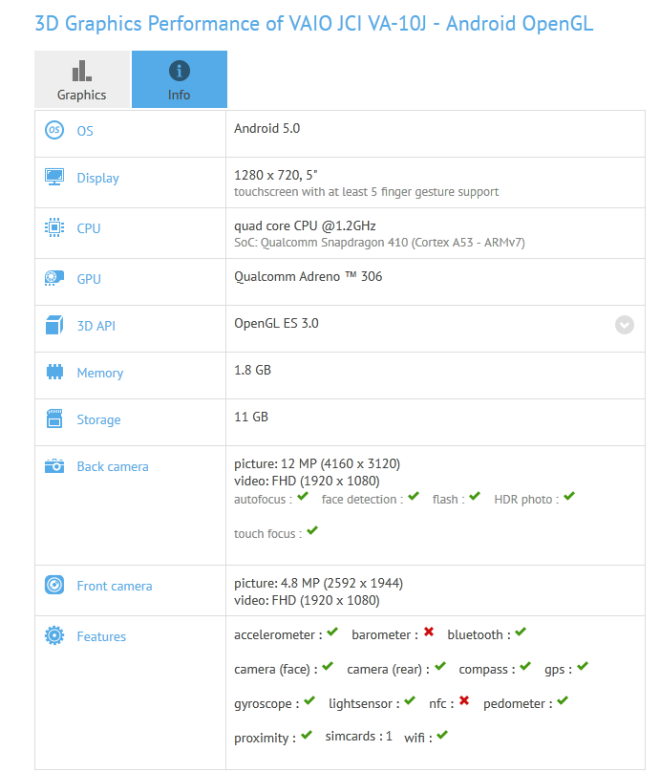Click the 11 GB storage value
The width and height of the screenshot is (660, 772).
pyautogui.click(x=251, y=417)
